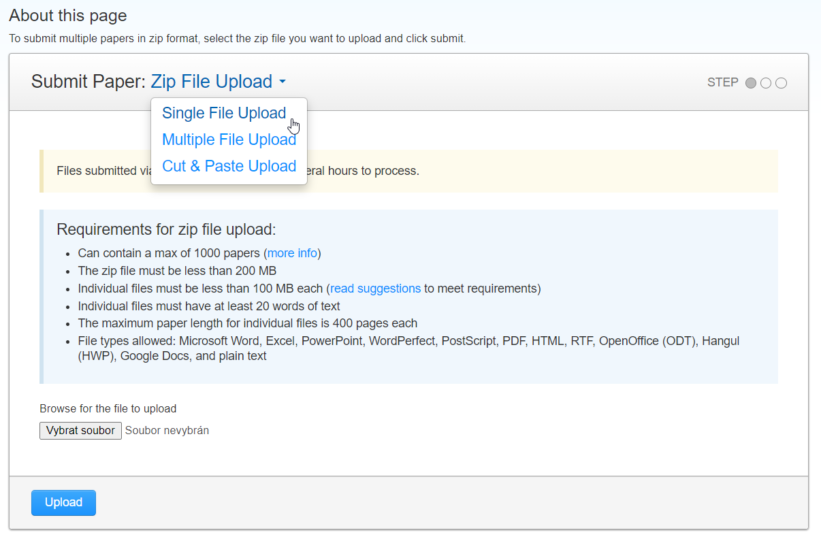This screenshot has height=541, width=821.
Task: Click the 'About this page' heading
Action: (x=68, y=16)
